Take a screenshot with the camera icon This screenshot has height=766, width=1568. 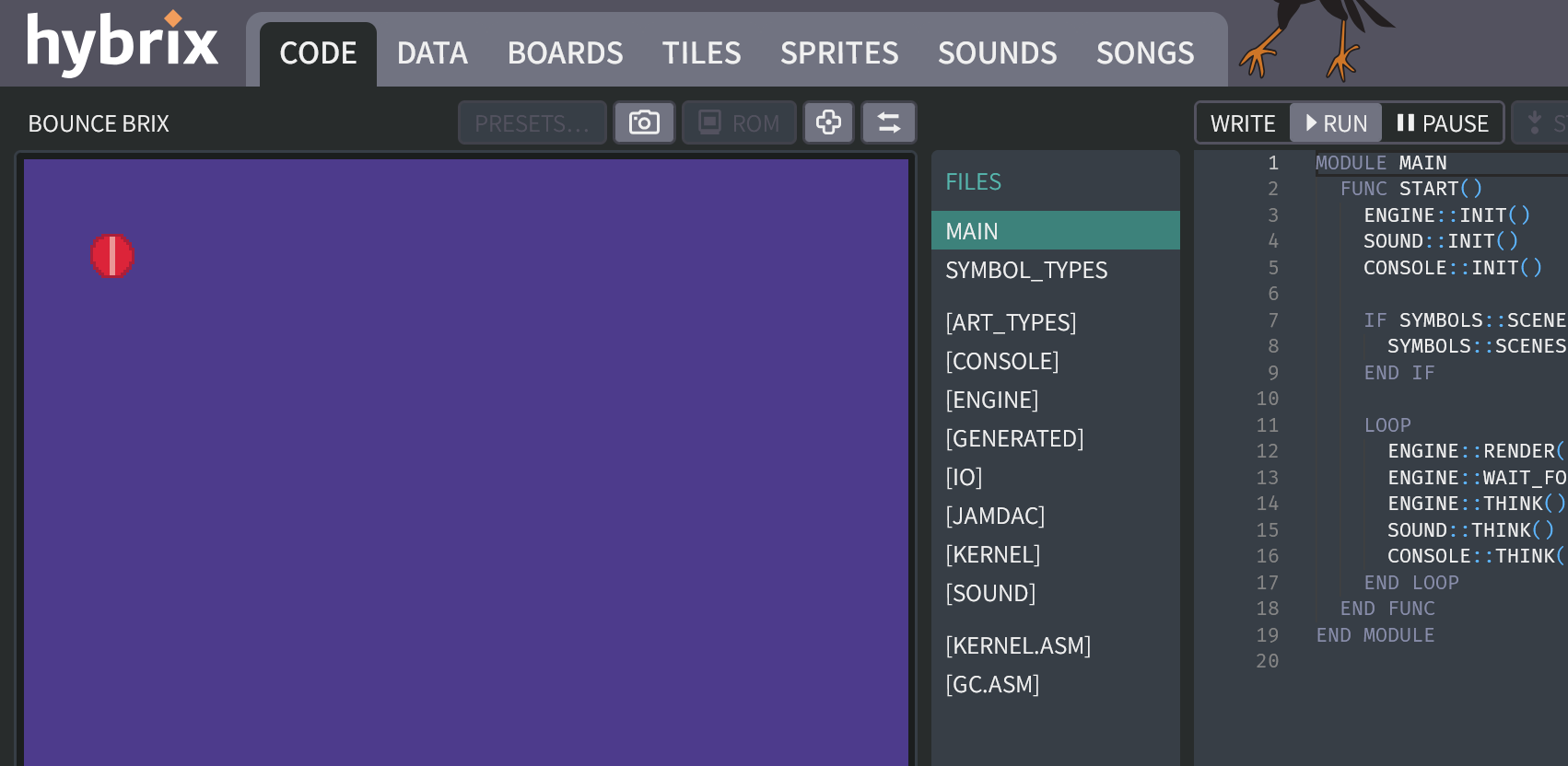coord(644,122)
